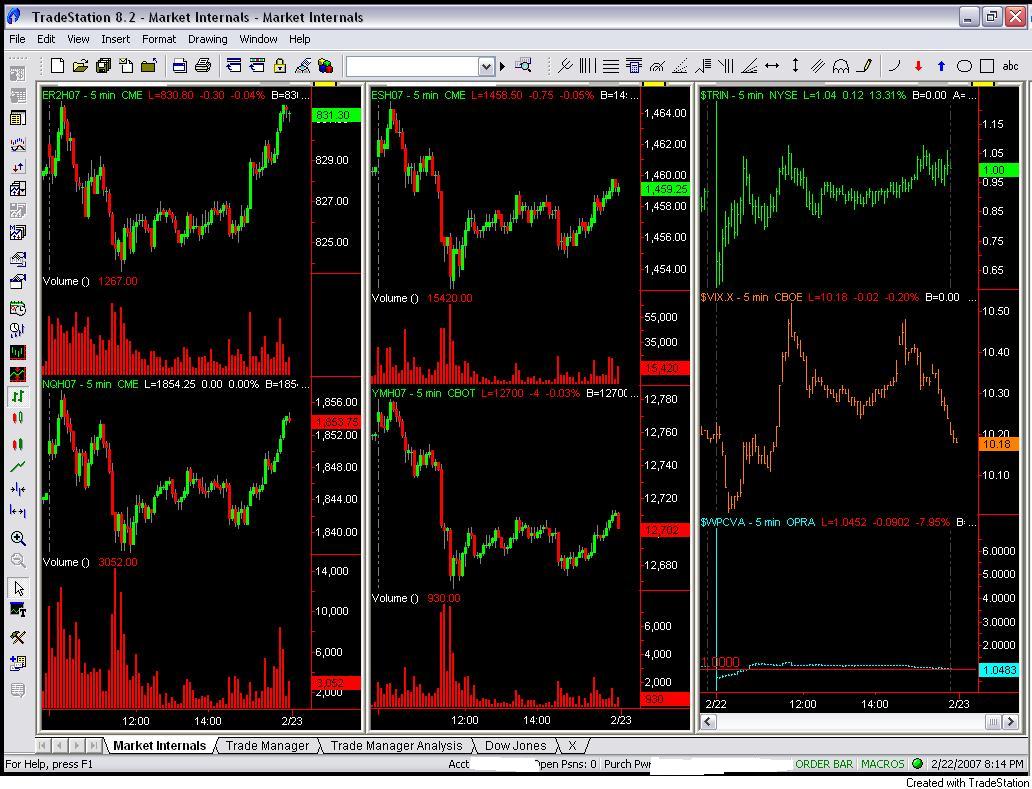Open the Edit menu
The height and width of the screenshot is (789, 1032).
click(46, 39)
